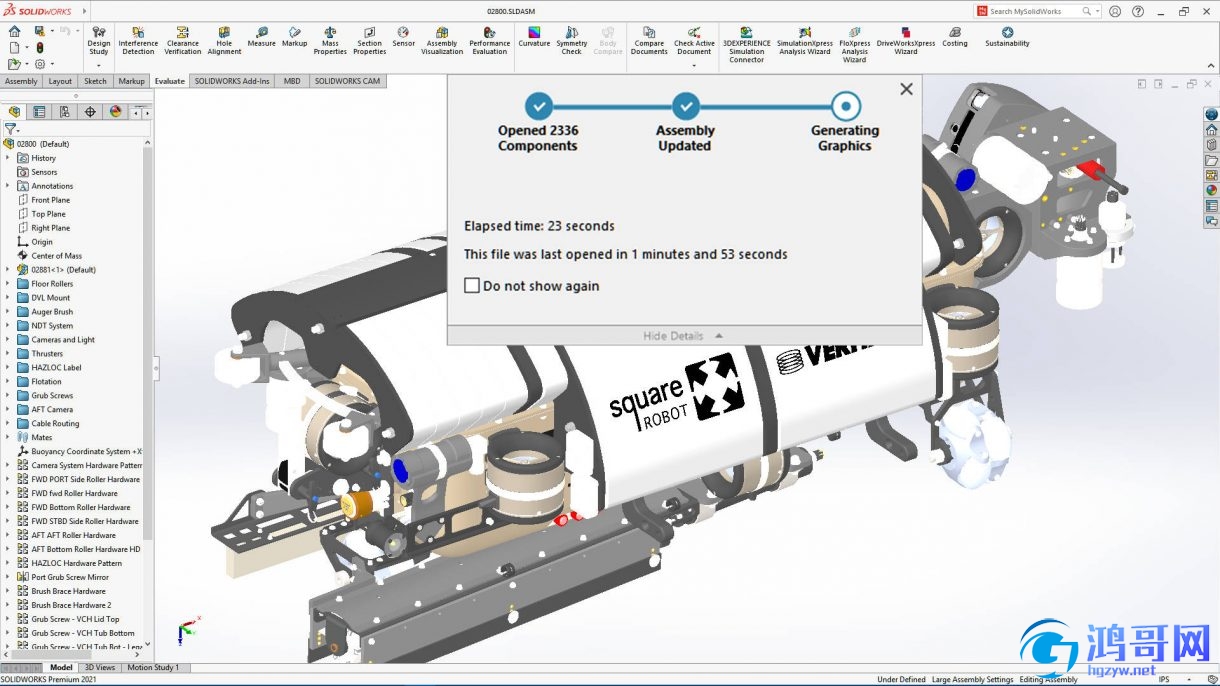Image resolution: width=1220 pixels, height=686 pixels.
Task: Expand 02881<1> (Default) component
Action: [8, 270]
